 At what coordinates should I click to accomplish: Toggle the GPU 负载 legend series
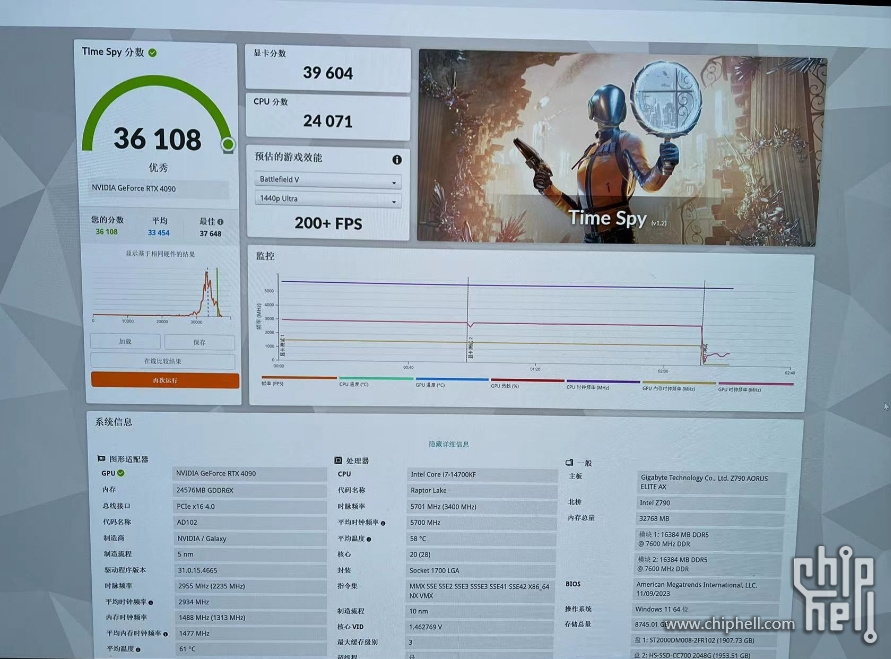coord(527,383)
